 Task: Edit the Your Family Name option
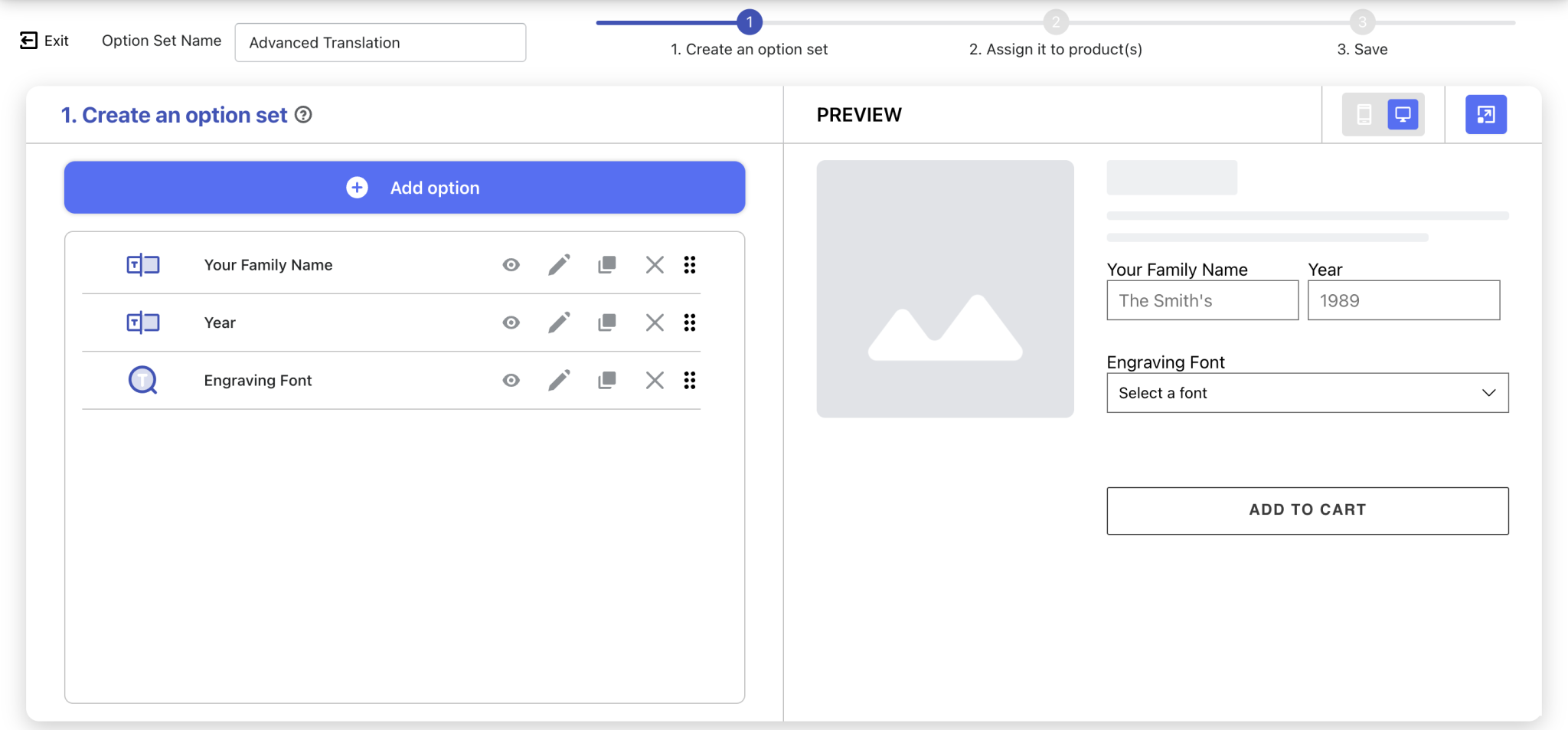point(558,264)
